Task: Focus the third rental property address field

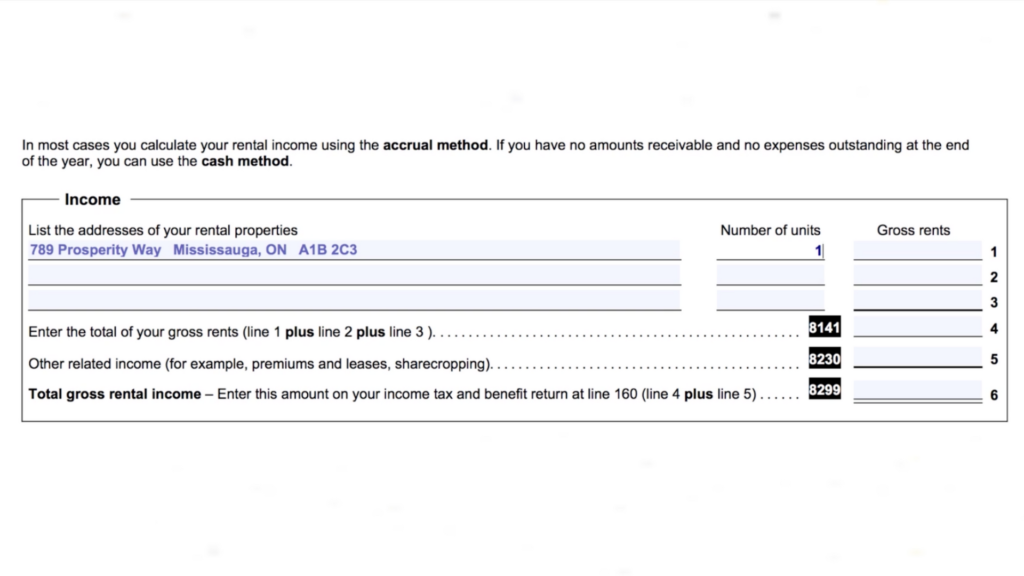Action: tap(354, 300)
